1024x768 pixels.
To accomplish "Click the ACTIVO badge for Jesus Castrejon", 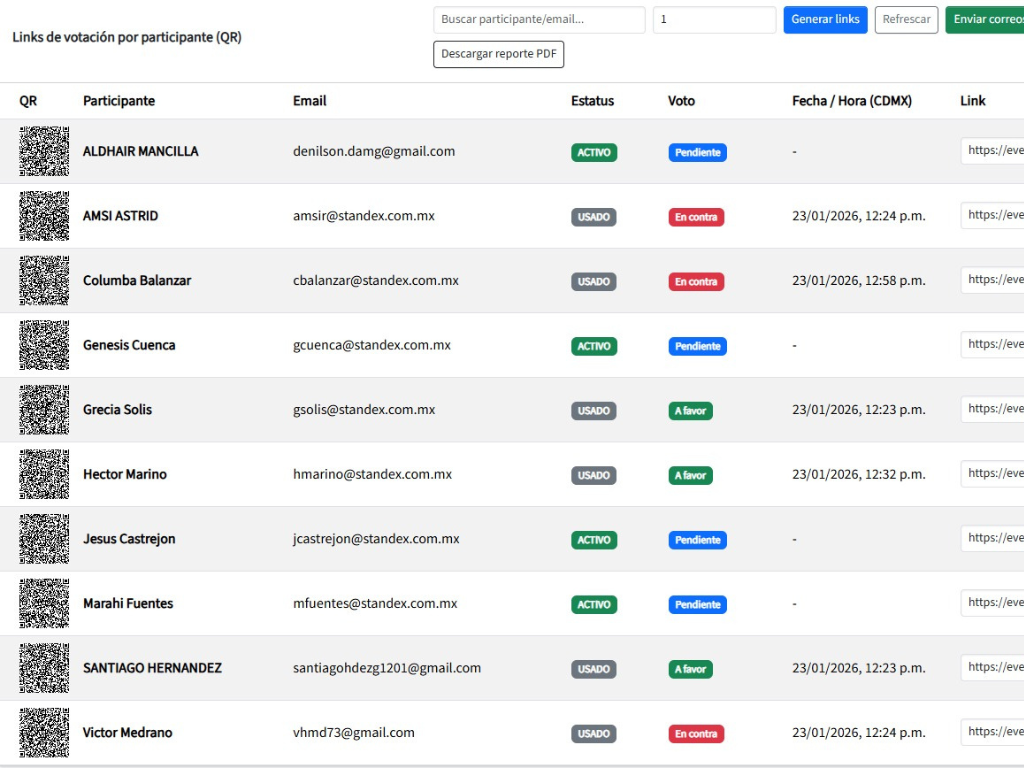I will [594, 540].
